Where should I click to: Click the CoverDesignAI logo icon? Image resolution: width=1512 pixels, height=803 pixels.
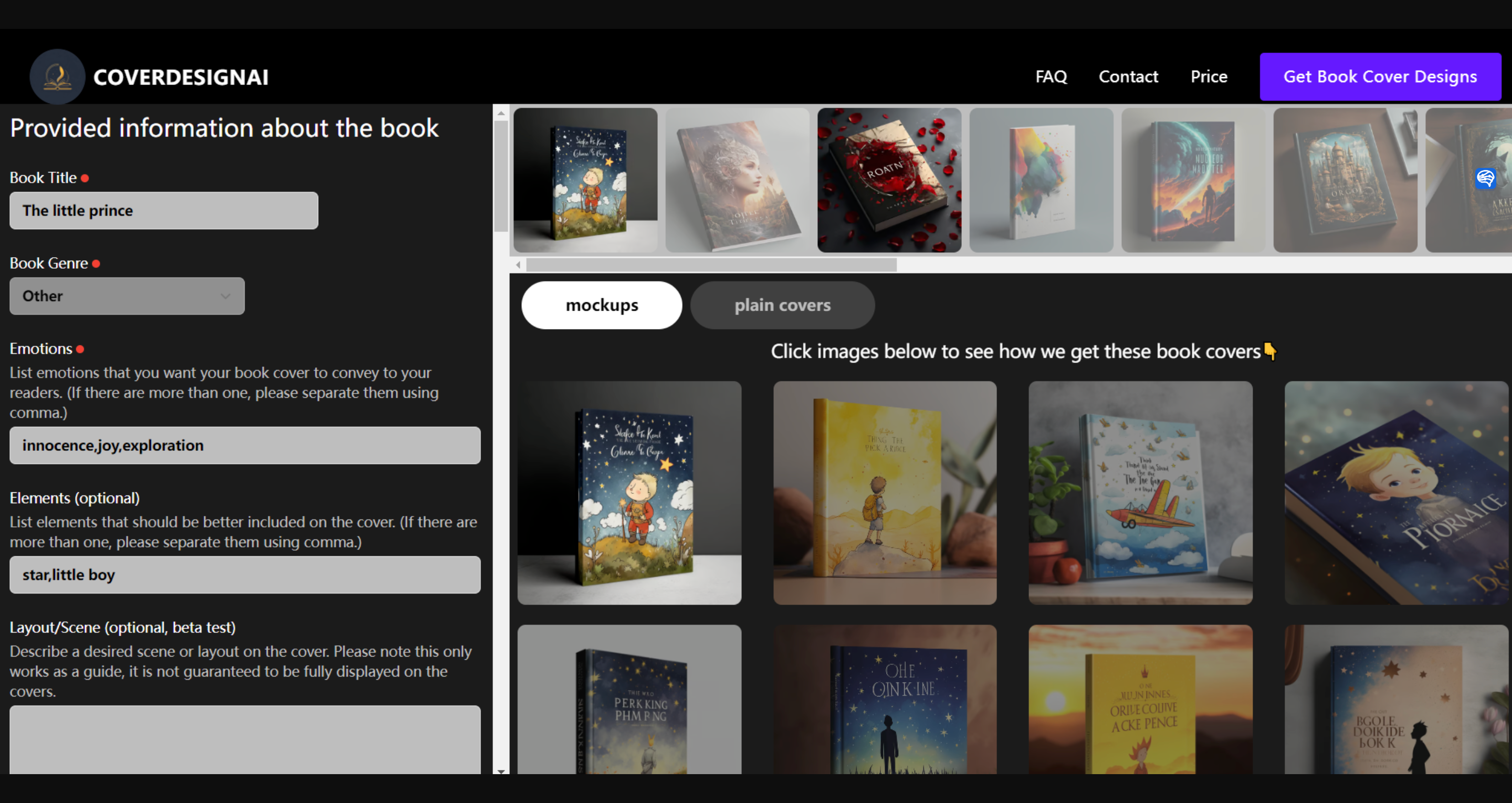coord(57,76)
